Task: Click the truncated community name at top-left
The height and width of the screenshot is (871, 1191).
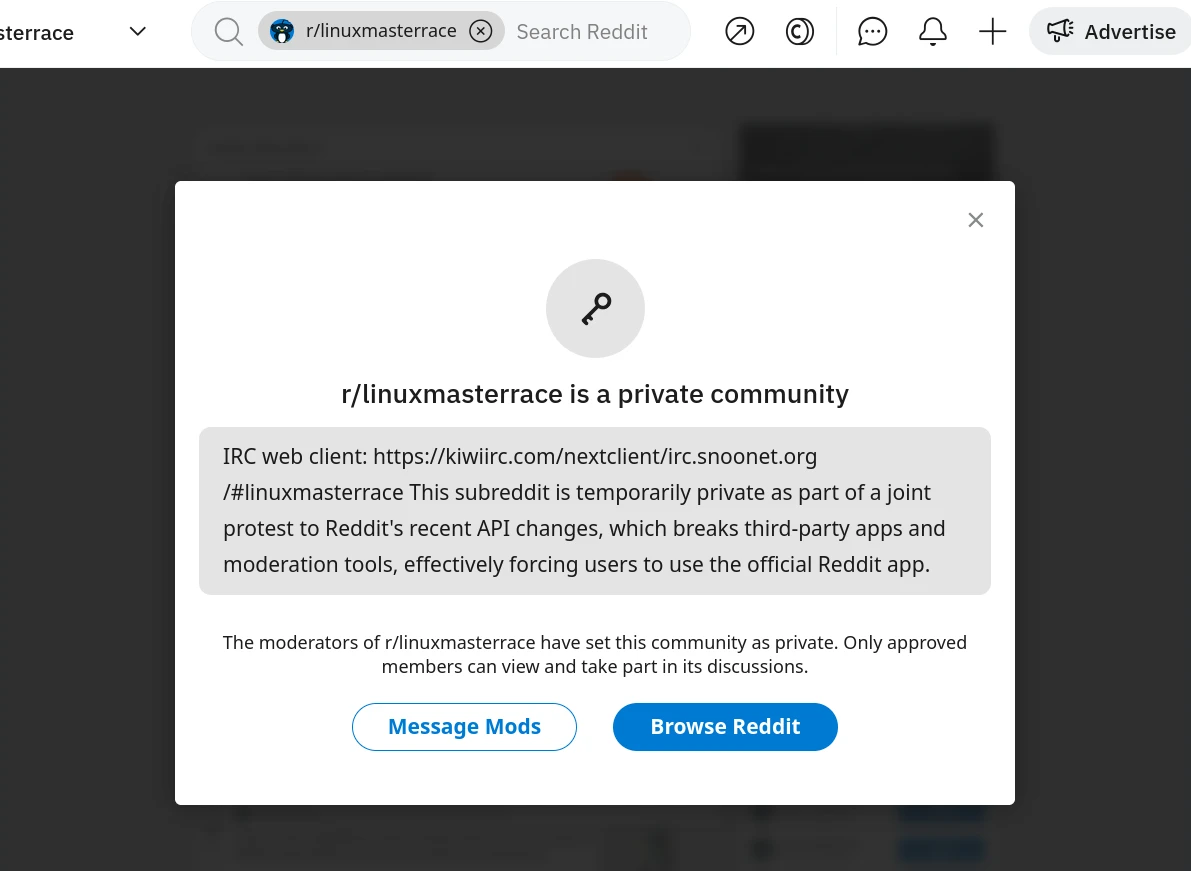Action: (37, 33)
